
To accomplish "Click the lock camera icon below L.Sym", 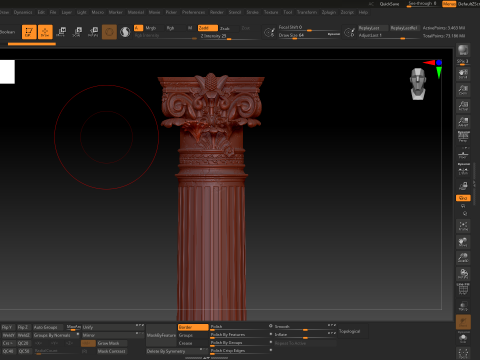I will coord(463,186).
